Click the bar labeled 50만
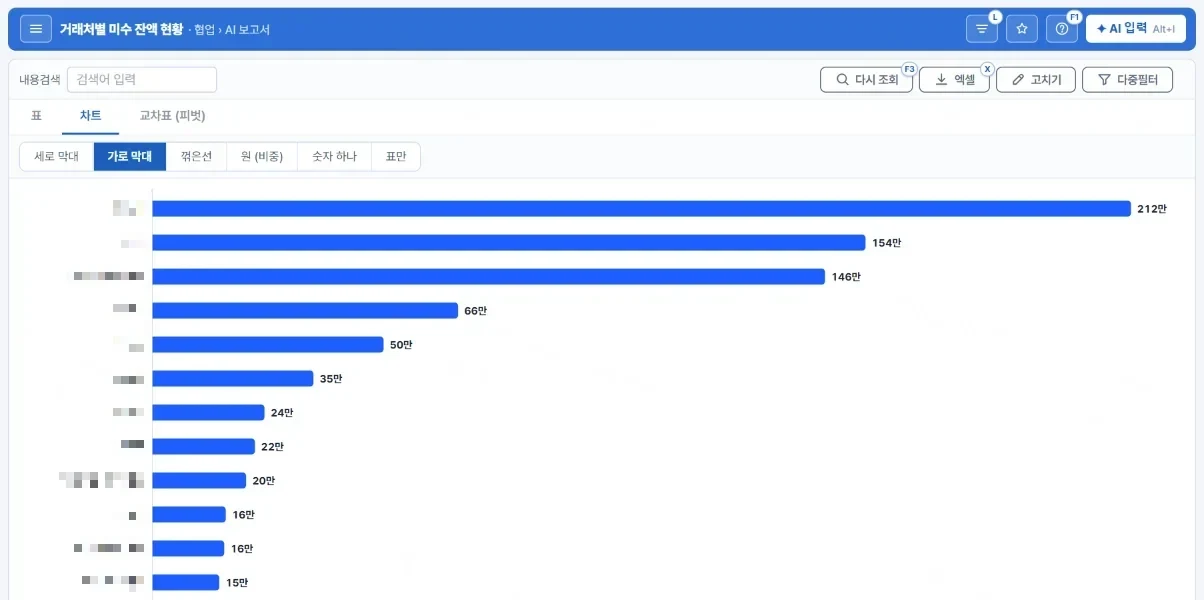The height and width of the screenshot is (600, 1204). pos(267,345)
